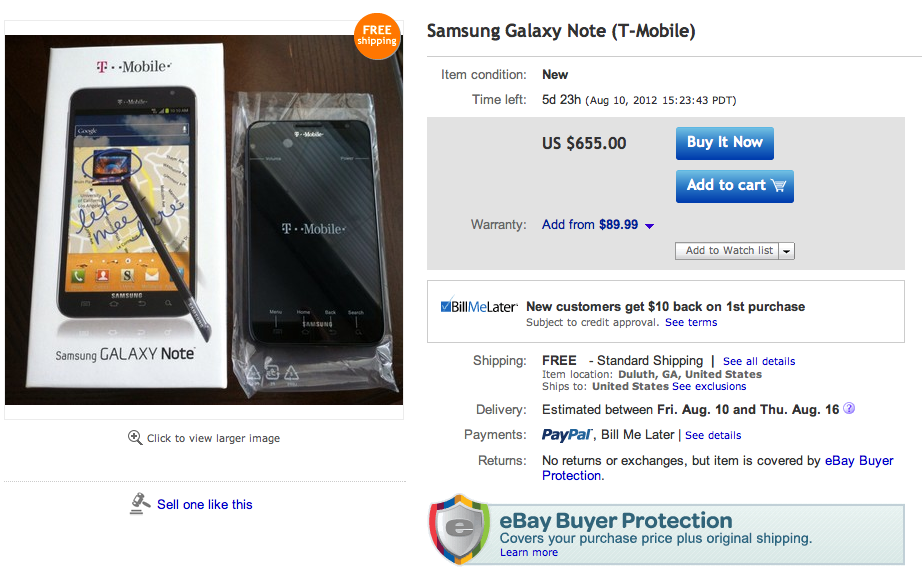922x576 pixels.
Task: Open the Sell one like this link
Action: pyautogui.click(x=205, y=504)
